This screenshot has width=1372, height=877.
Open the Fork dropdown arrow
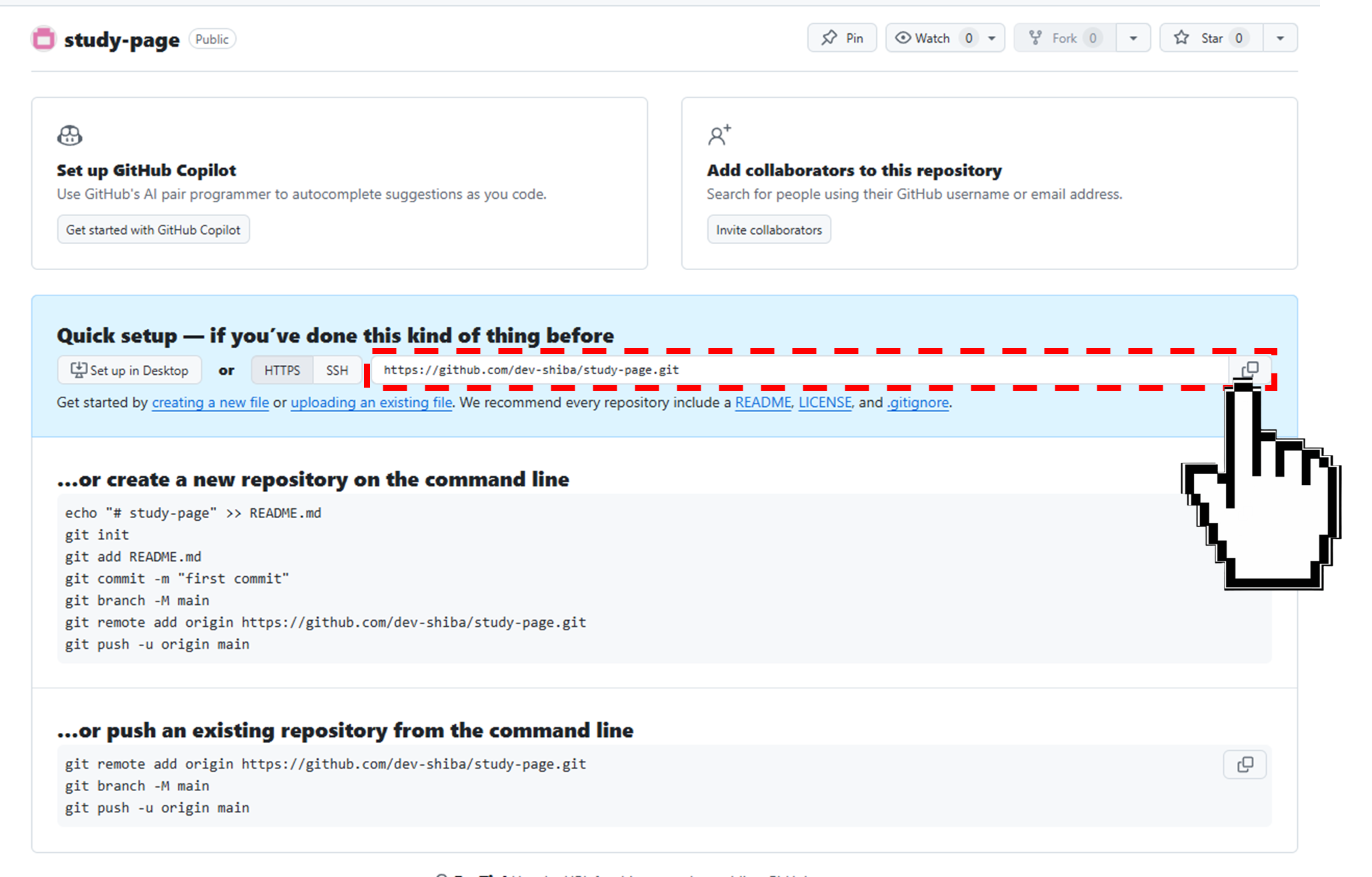pos(1133,38)
